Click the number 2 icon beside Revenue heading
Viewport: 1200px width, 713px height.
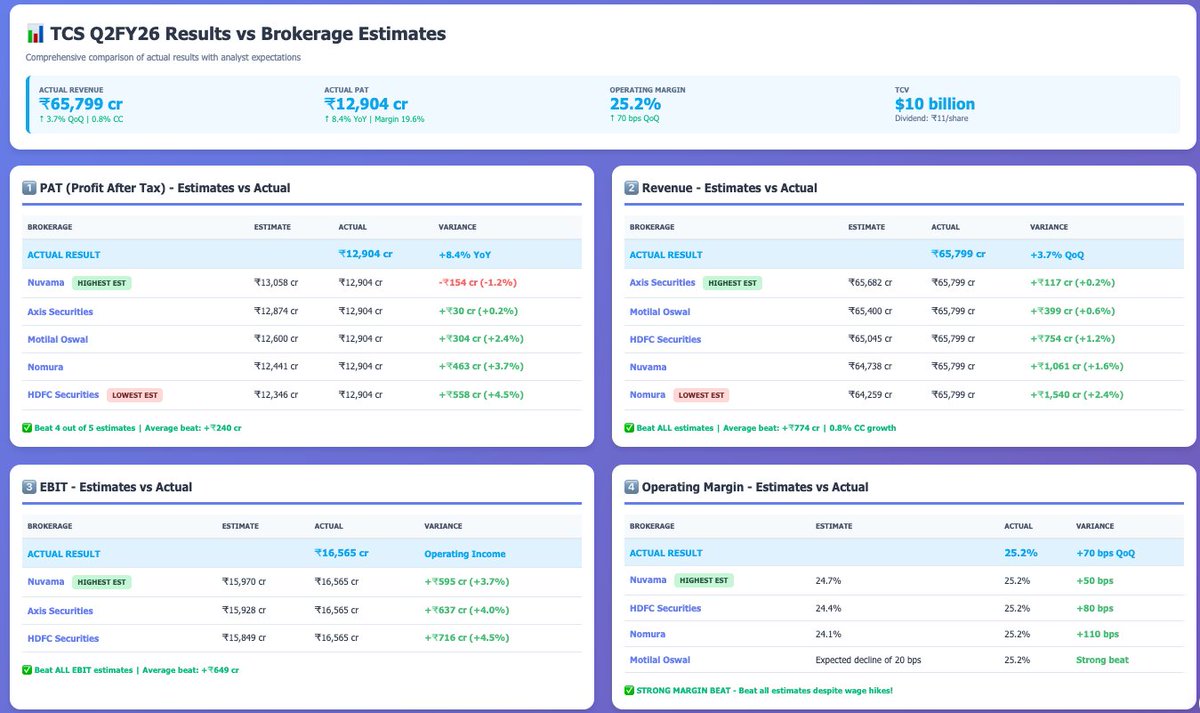click(x=631, y=188)
